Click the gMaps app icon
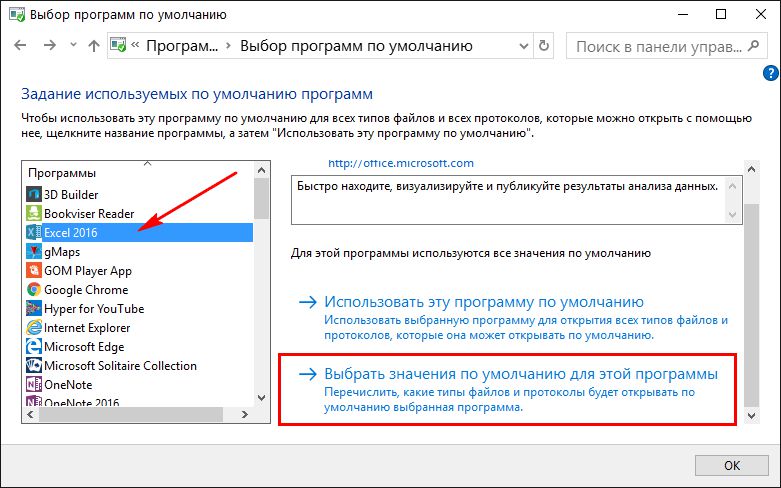This screenshot has height=488, width=781. [x=33, y=251]
